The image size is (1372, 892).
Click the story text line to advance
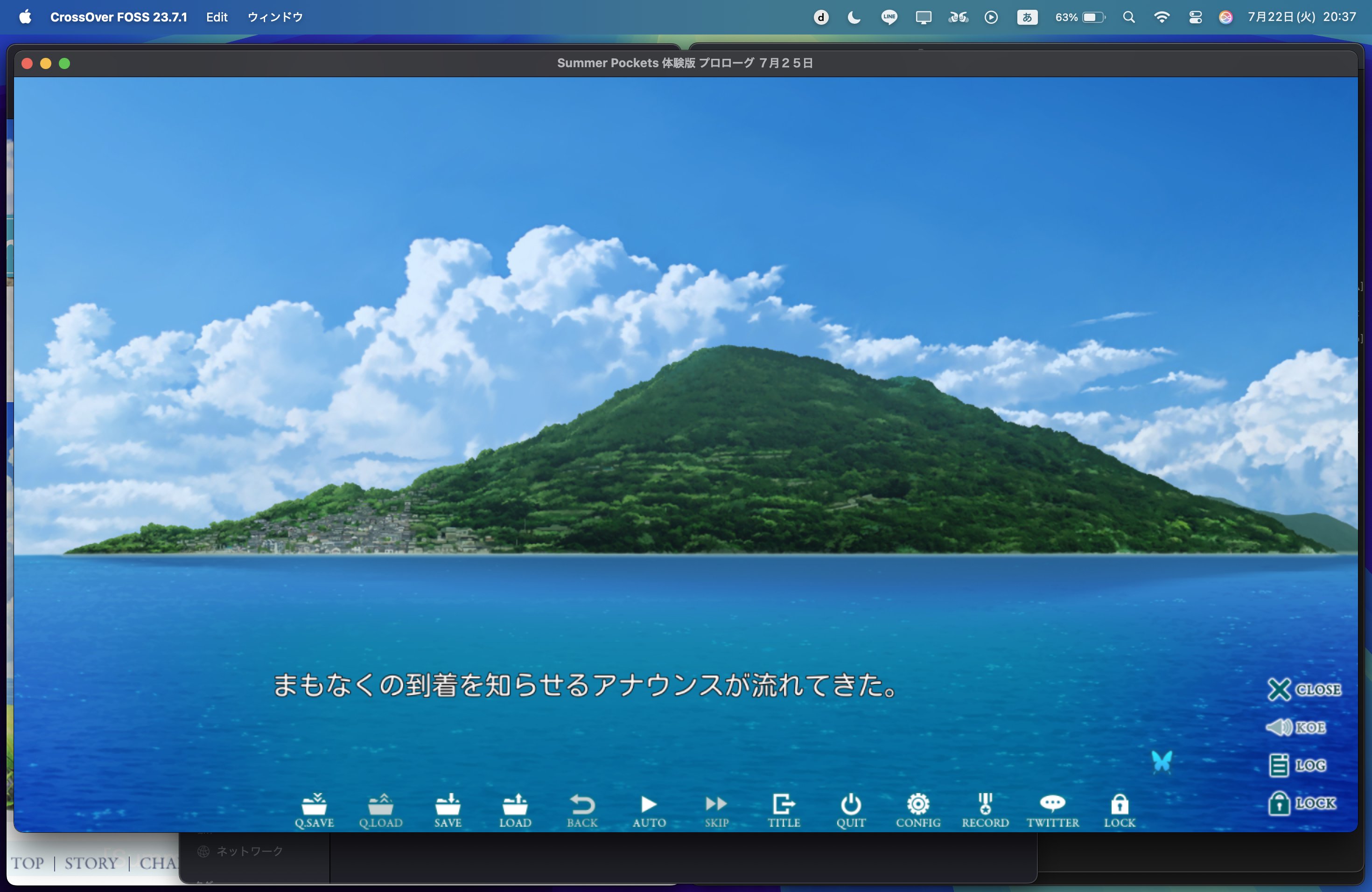click(585, 685)
